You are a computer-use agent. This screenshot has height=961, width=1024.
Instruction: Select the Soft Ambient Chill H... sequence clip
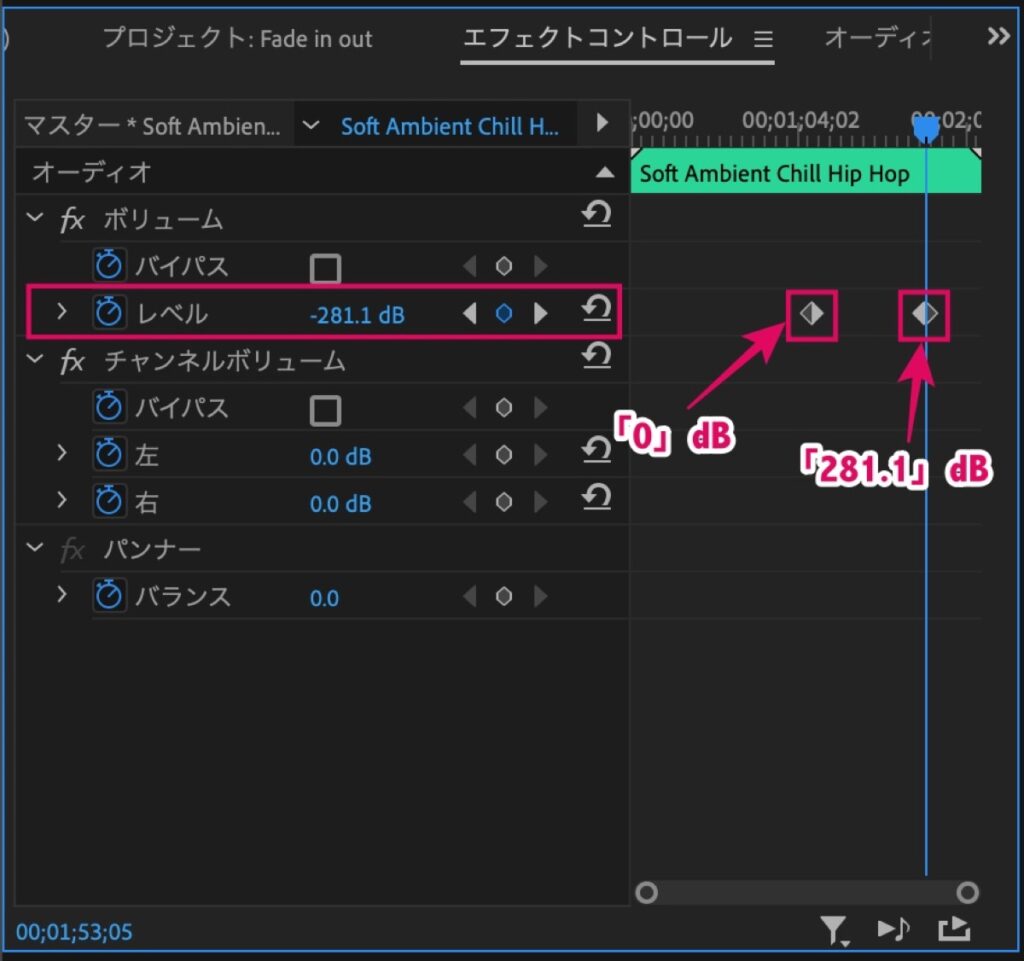pos(449,125)
